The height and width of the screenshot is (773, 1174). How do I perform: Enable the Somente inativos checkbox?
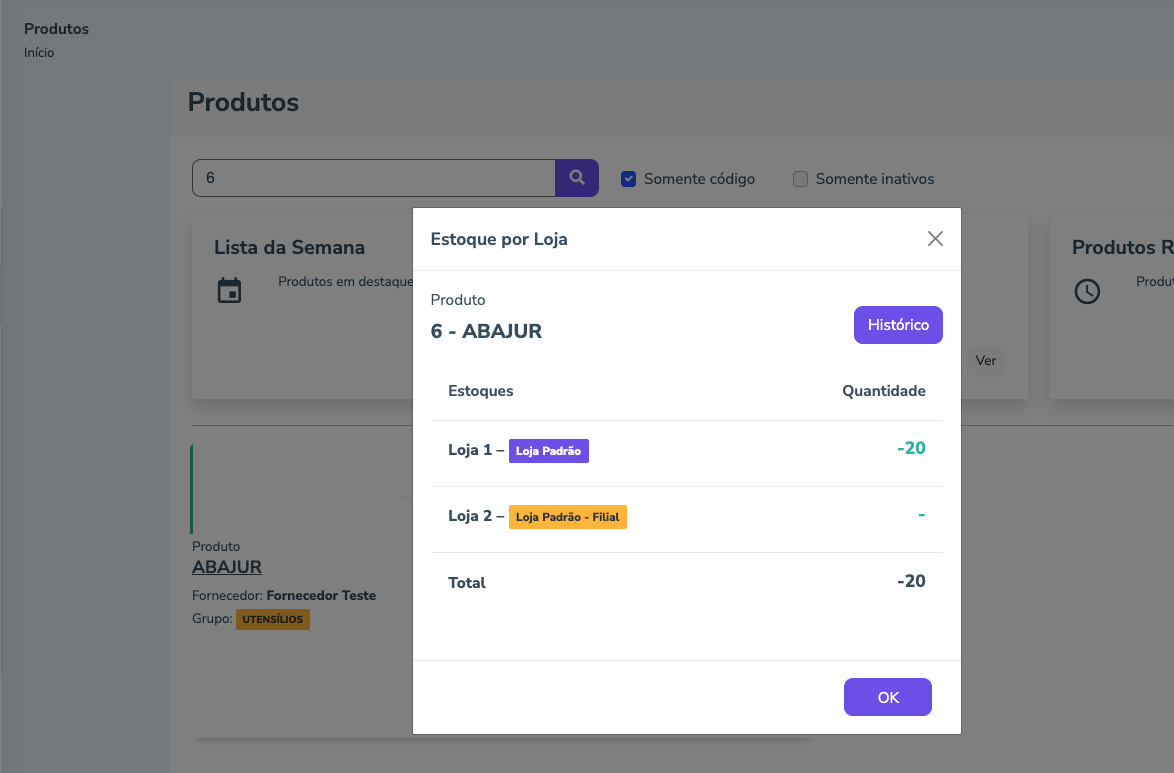click(800, 179)
